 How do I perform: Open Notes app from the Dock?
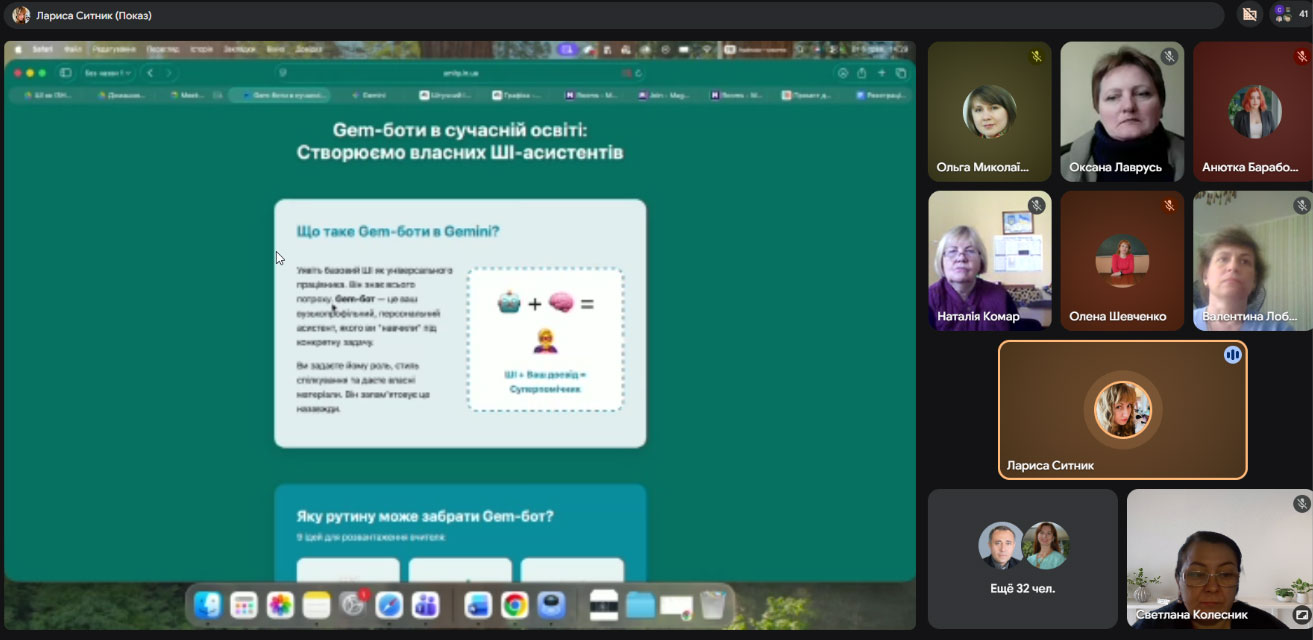316,604
